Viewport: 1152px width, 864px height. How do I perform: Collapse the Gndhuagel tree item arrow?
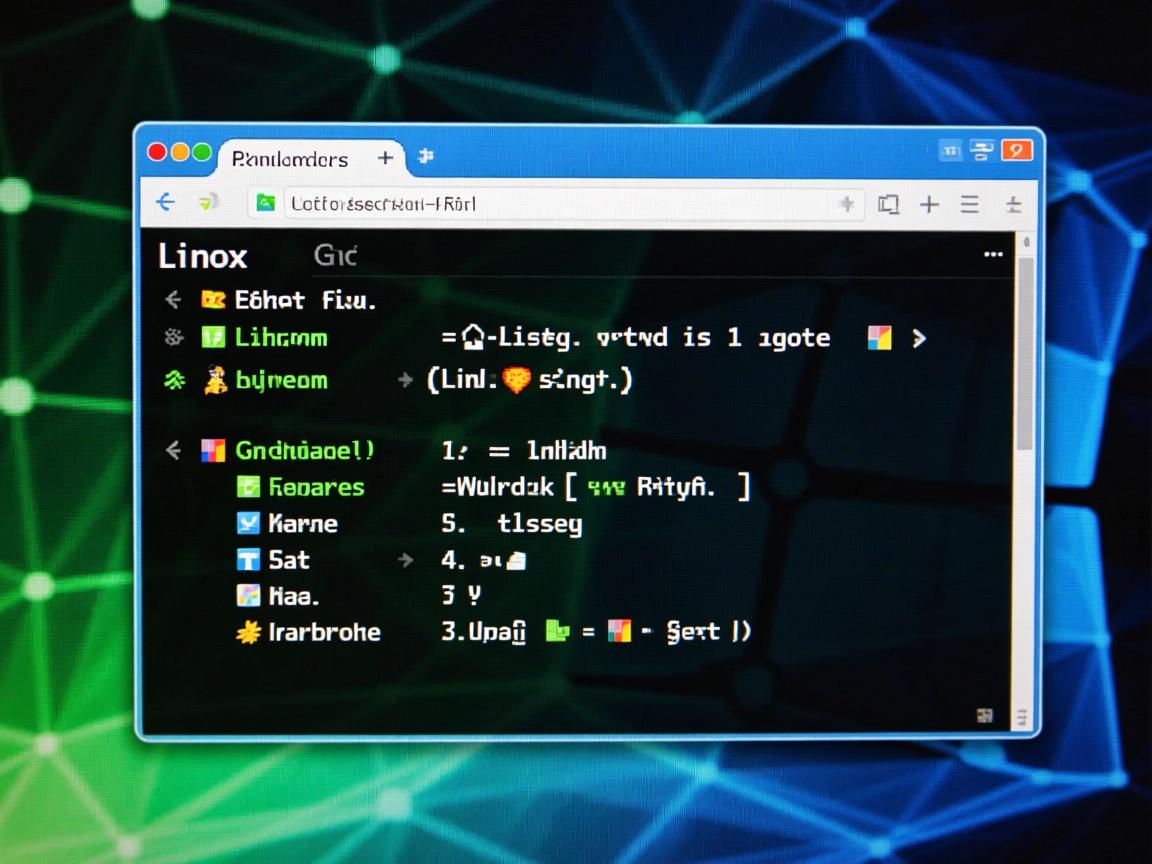pyautogui.click(x=172, y=450)
